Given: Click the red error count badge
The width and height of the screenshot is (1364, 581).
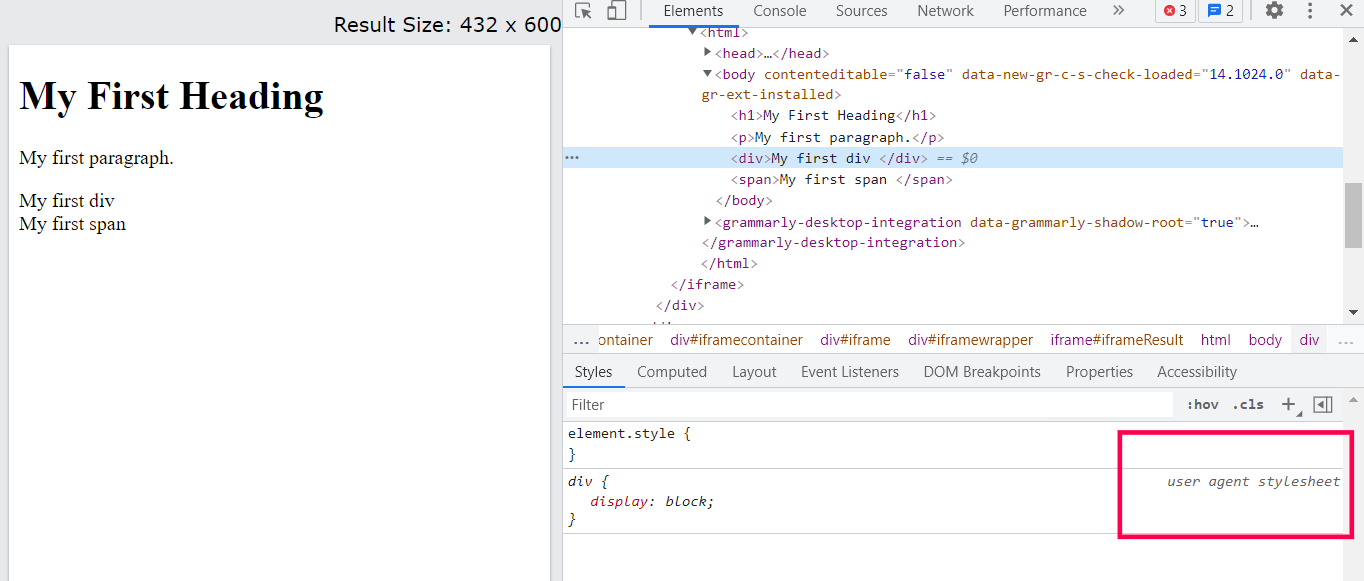Looking at the screenshot, I should [1175, 11].
